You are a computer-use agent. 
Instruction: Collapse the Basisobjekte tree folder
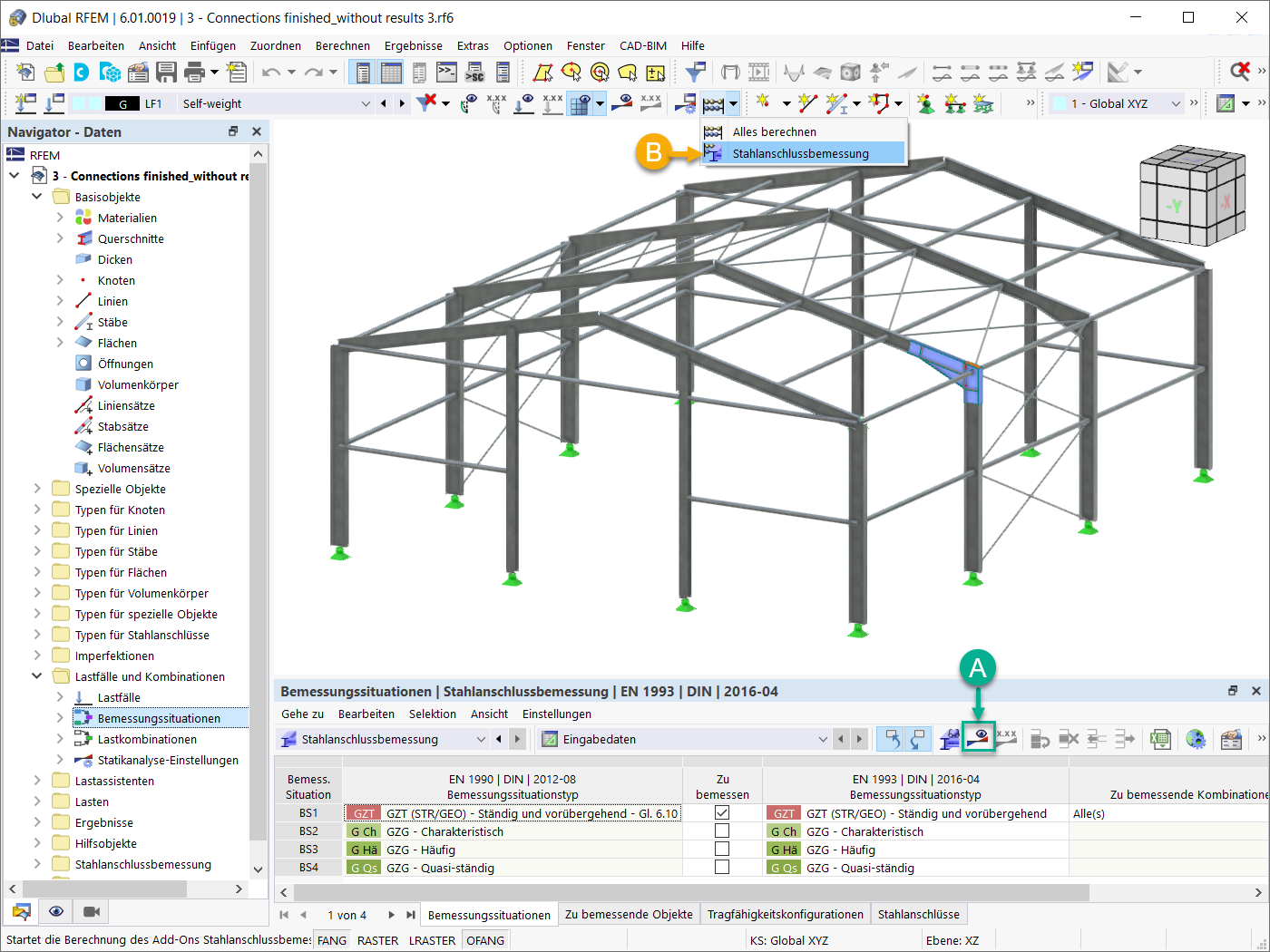click(37, 197)
